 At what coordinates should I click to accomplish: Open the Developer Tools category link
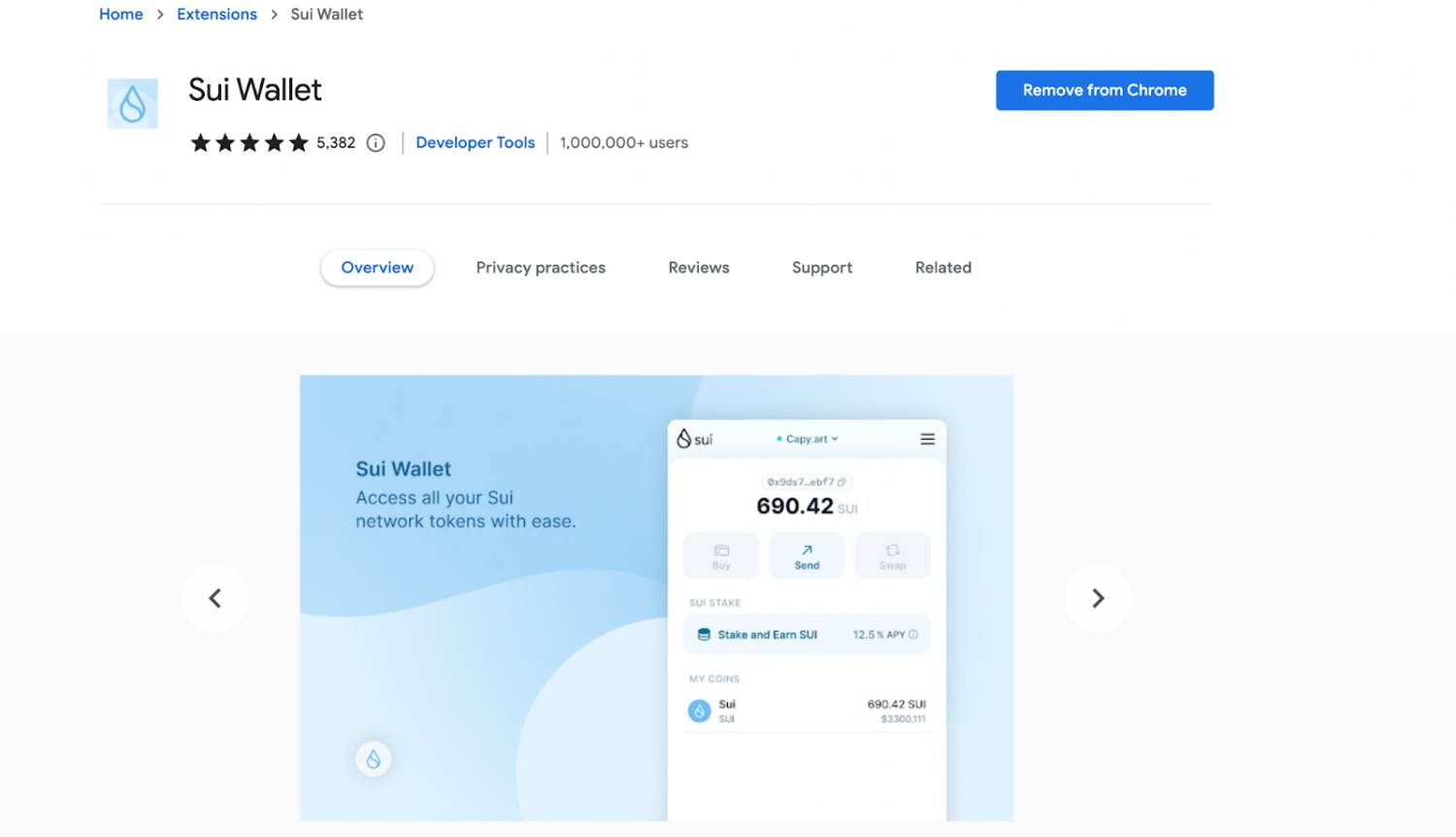[476, 143]
